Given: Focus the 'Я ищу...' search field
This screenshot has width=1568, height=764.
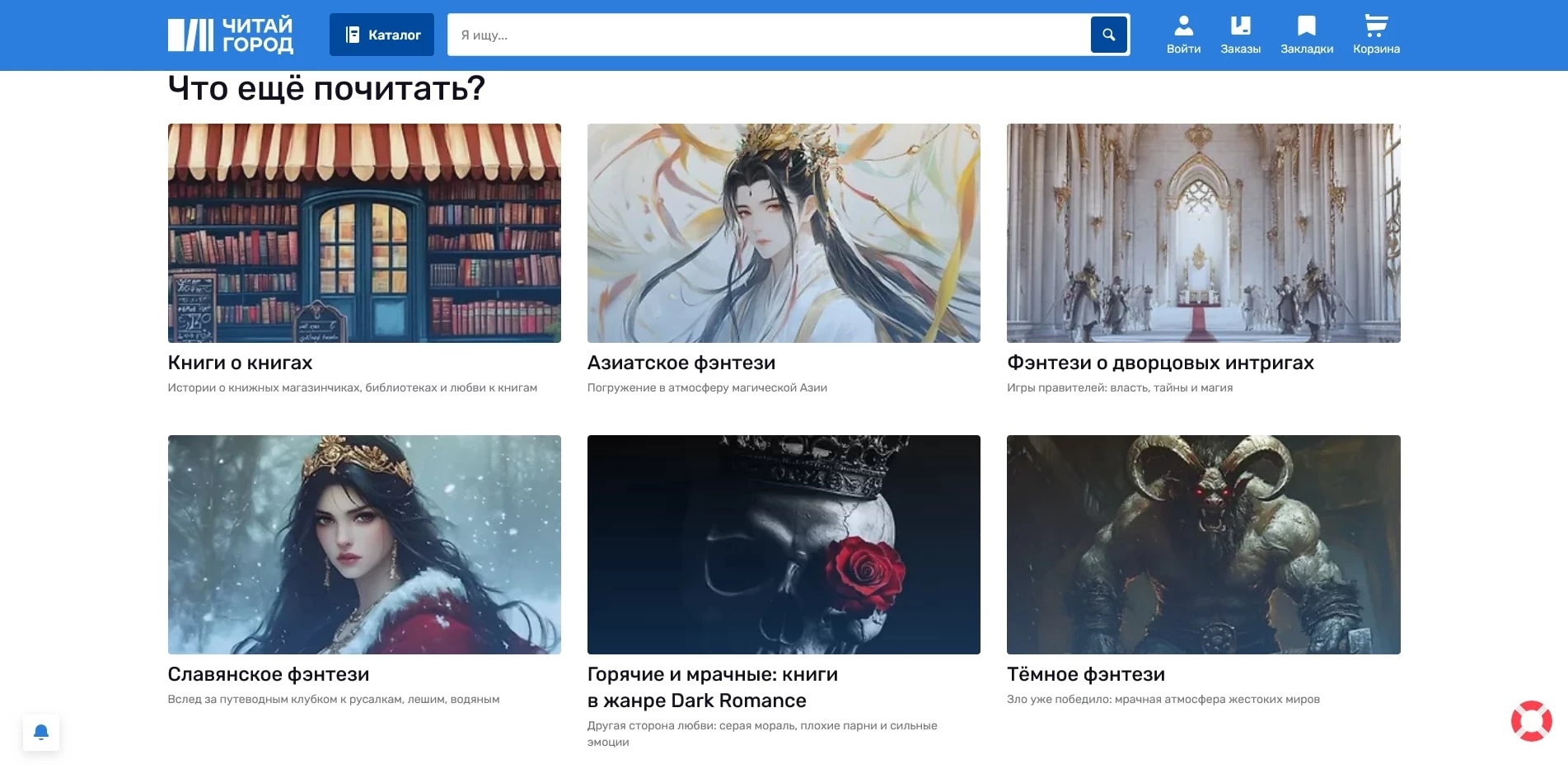Looking at the screenshot, I should (x=766, y=35).
